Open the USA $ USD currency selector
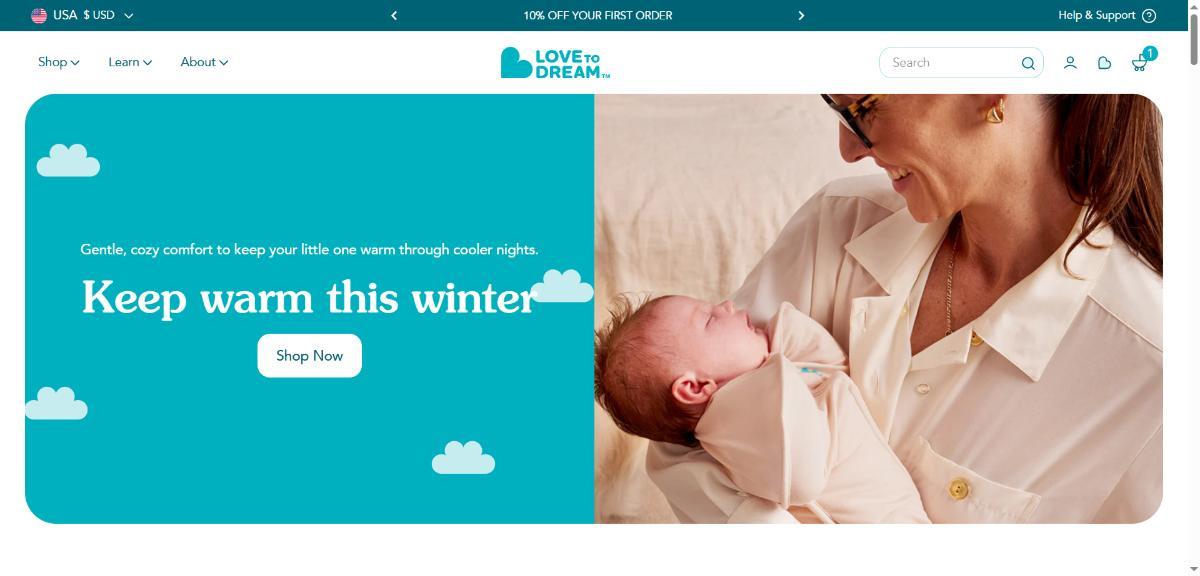This screenshot has height=576, width=1200. tap(83, 15)
